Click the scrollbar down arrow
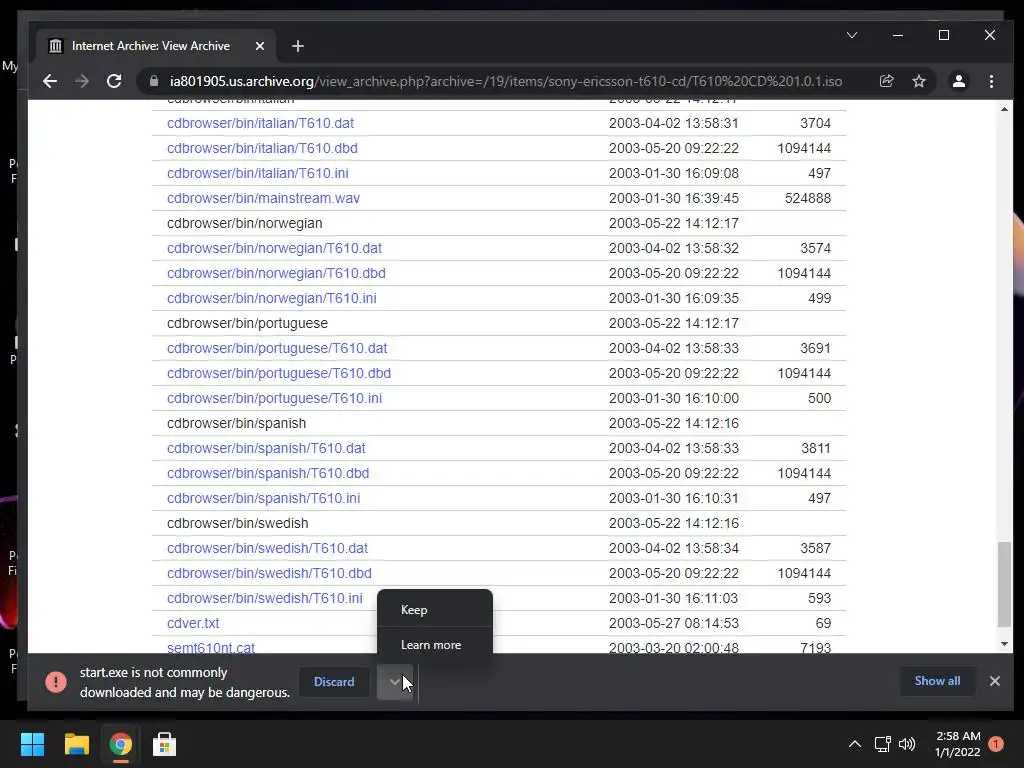1024x768 pixels. [1004, 644]
